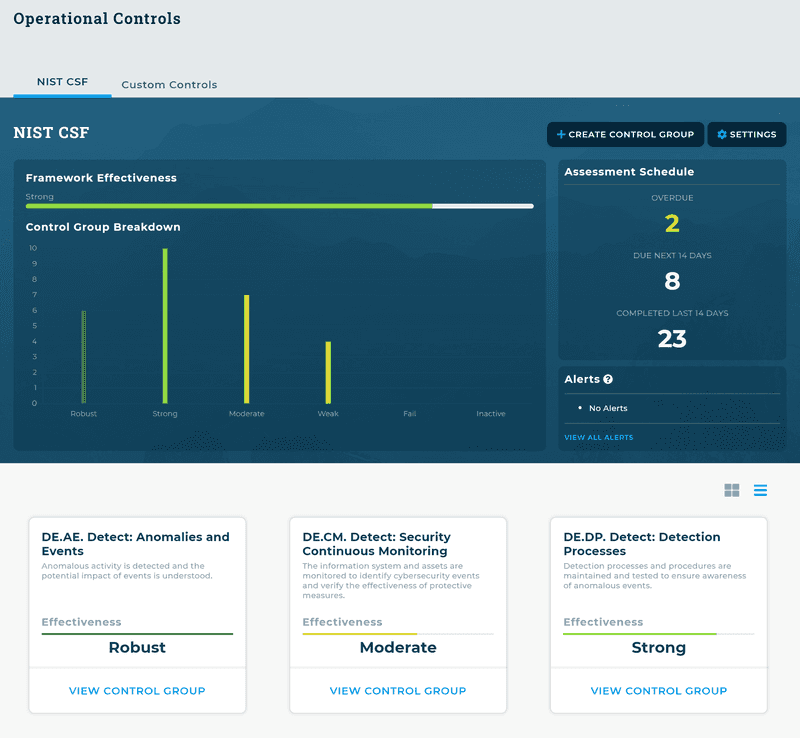Viewport: 800px width, 738px height.
Task: Follow the View All Alerts link
Action: 598,437
